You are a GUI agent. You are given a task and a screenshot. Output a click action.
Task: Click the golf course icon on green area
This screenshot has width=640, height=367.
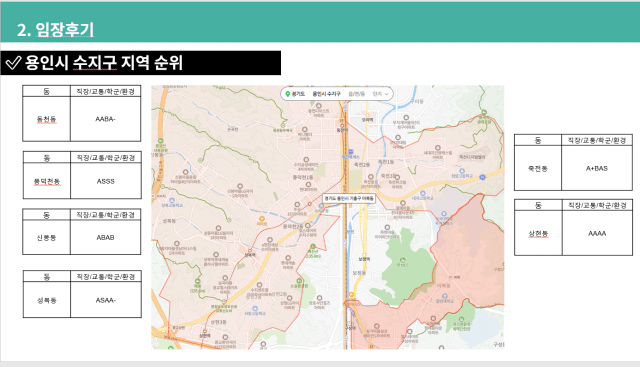(x=402, y=260)
